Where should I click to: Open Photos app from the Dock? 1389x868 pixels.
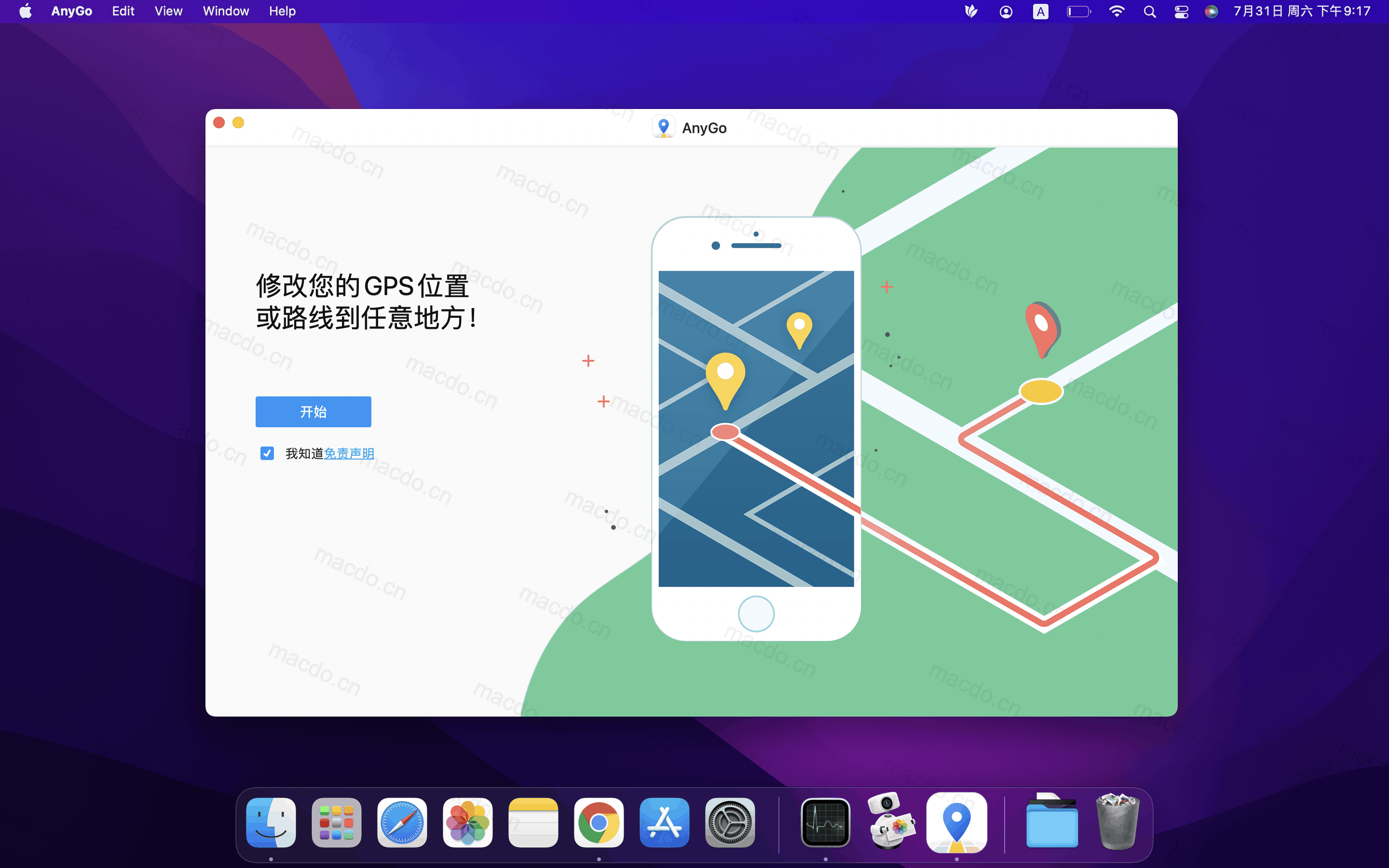pyautogui.click(x=468, y=822)
